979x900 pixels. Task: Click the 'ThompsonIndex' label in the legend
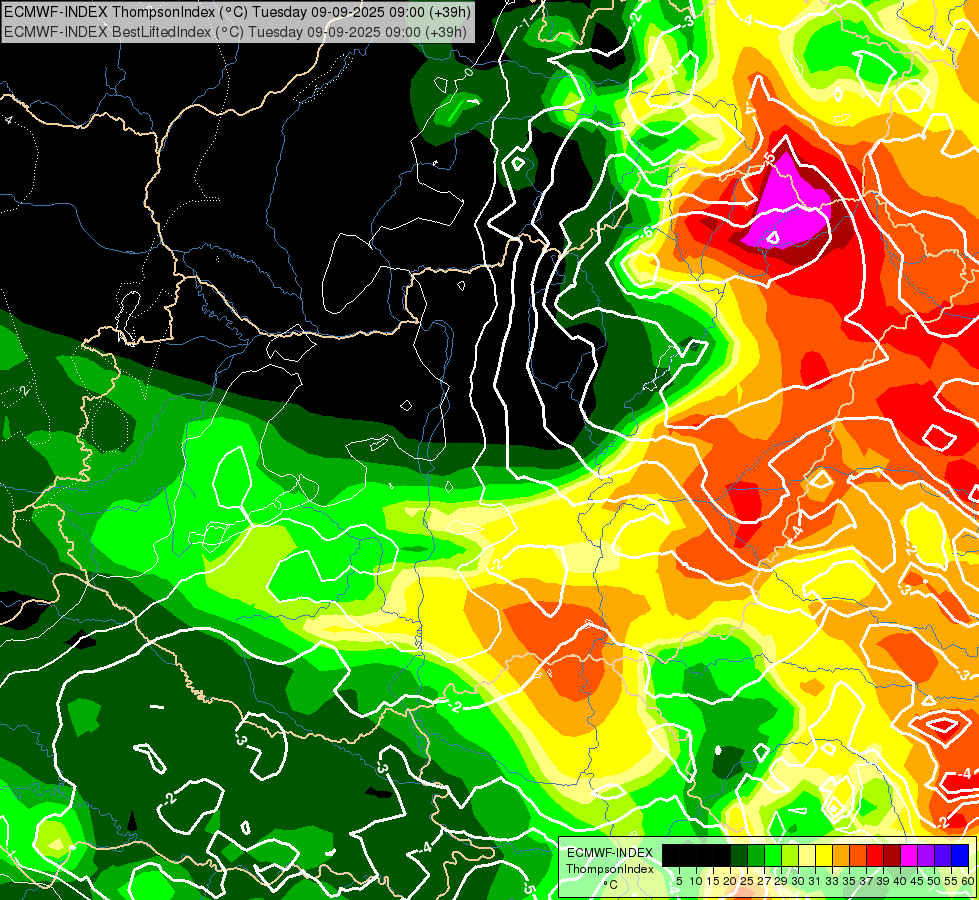pyautogui.click(x=610, y=869)
